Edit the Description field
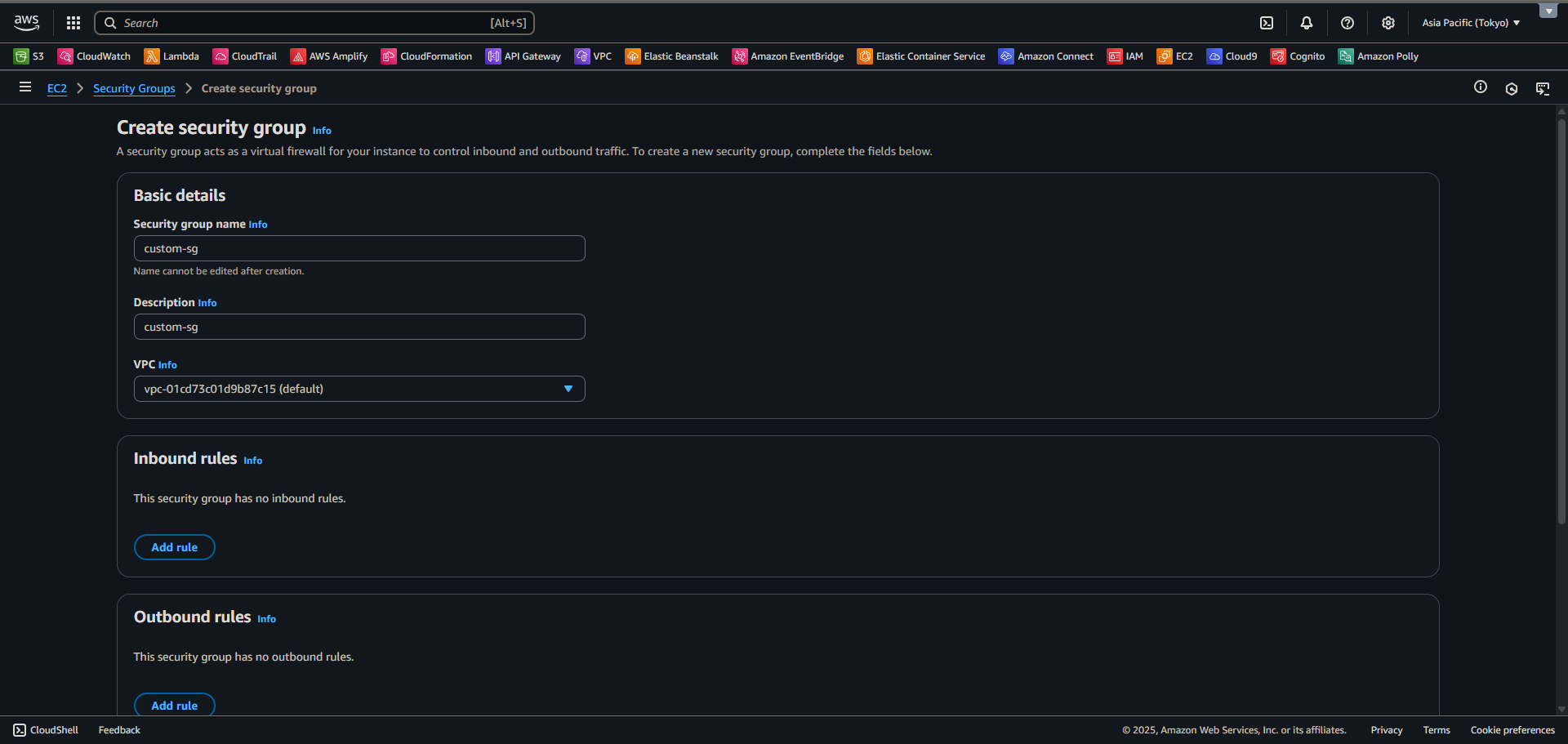 359,327
